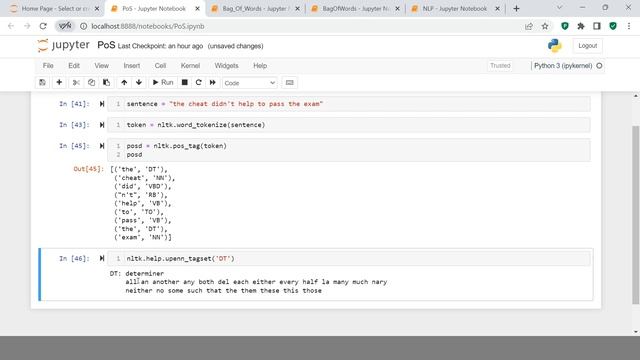Click into the upenn_tagset code cell
640x360 pixels.
coord(349,258)
